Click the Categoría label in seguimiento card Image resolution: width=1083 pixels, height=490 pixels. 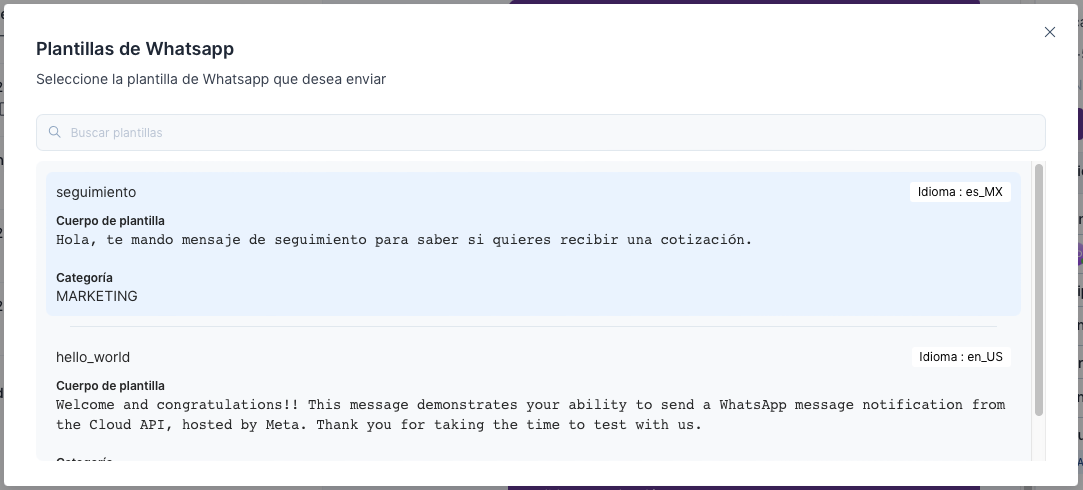84,278
